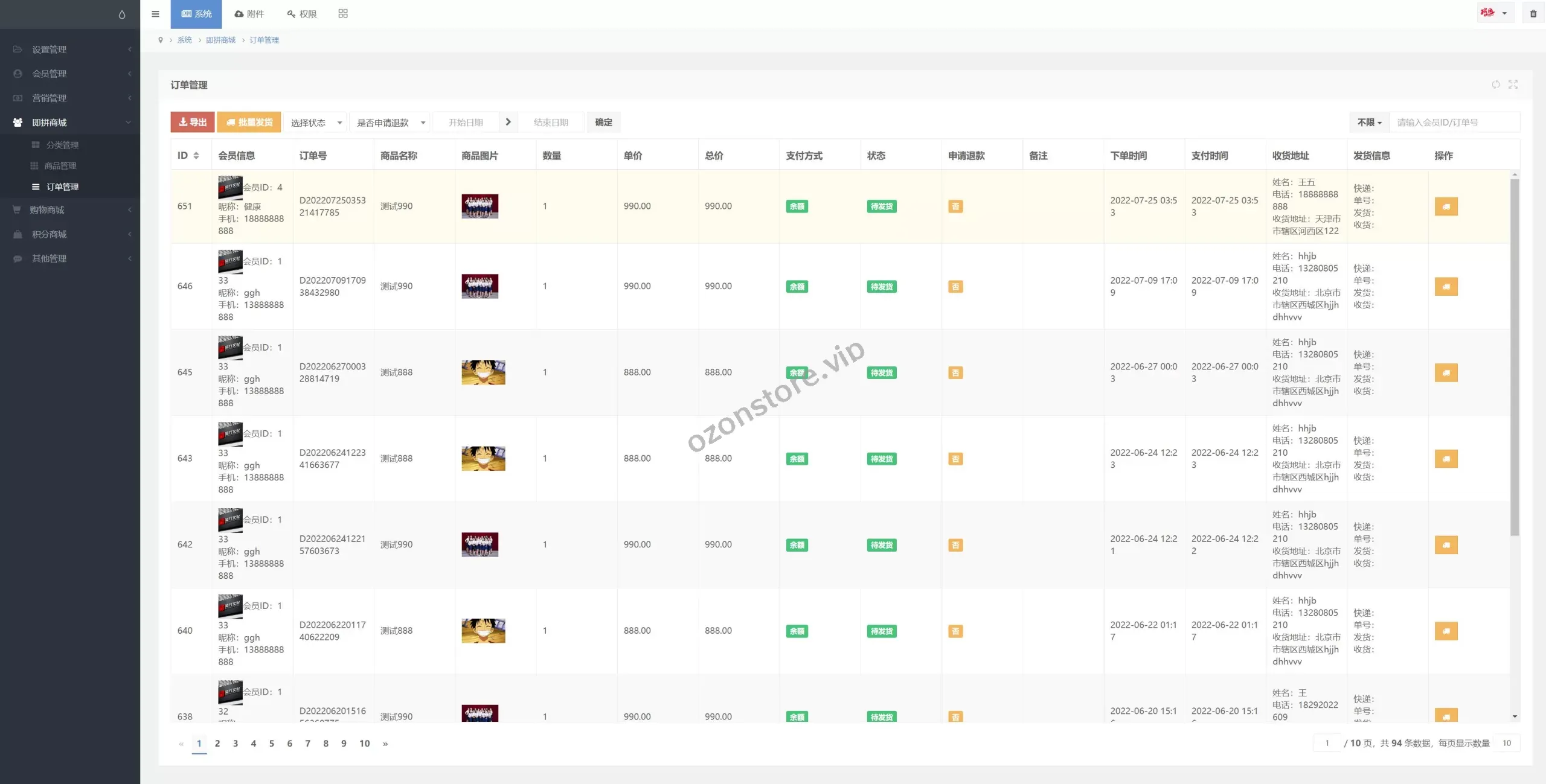Click the red 导出 export button
The width and height of the screenshot is (1546, 784).
point(193,122)
